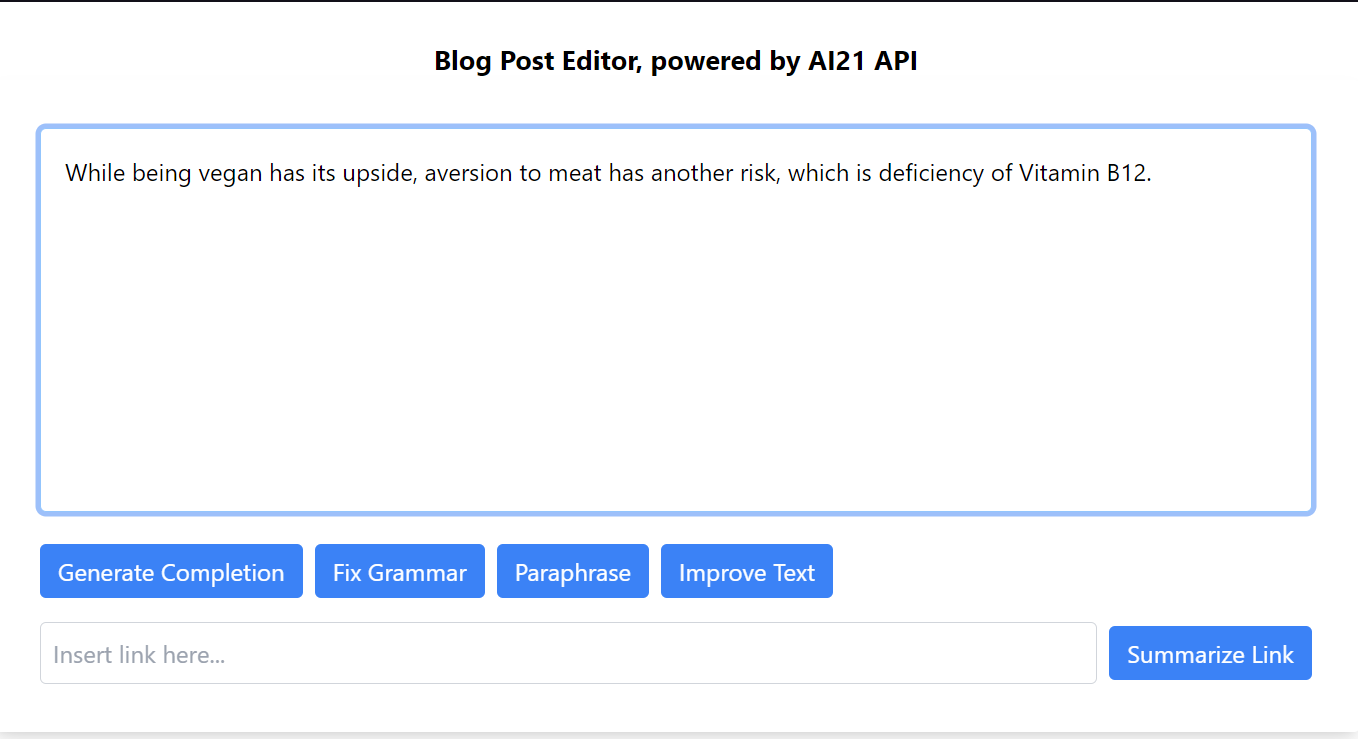Click the Generate Completion button

171,572
